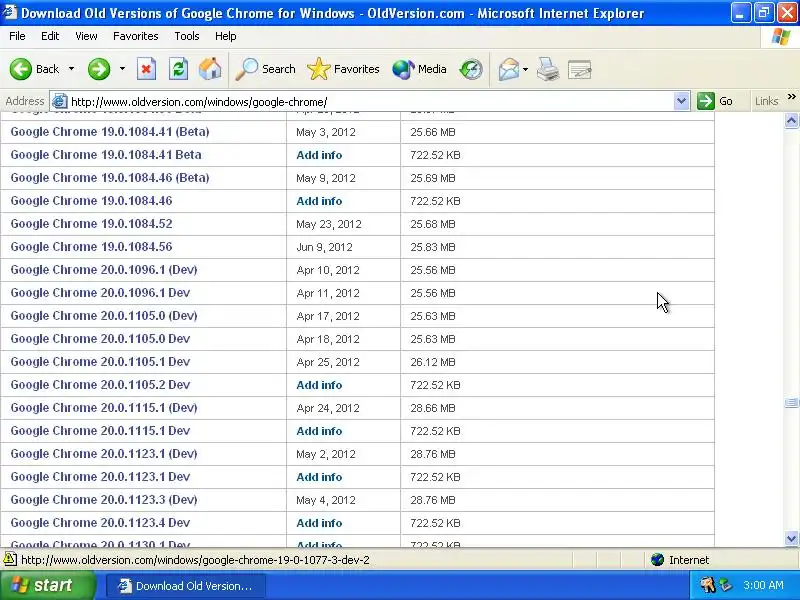Open the Favorites star in the toolbar
Viewport: 800px width, 600px height.
(343, 69)
